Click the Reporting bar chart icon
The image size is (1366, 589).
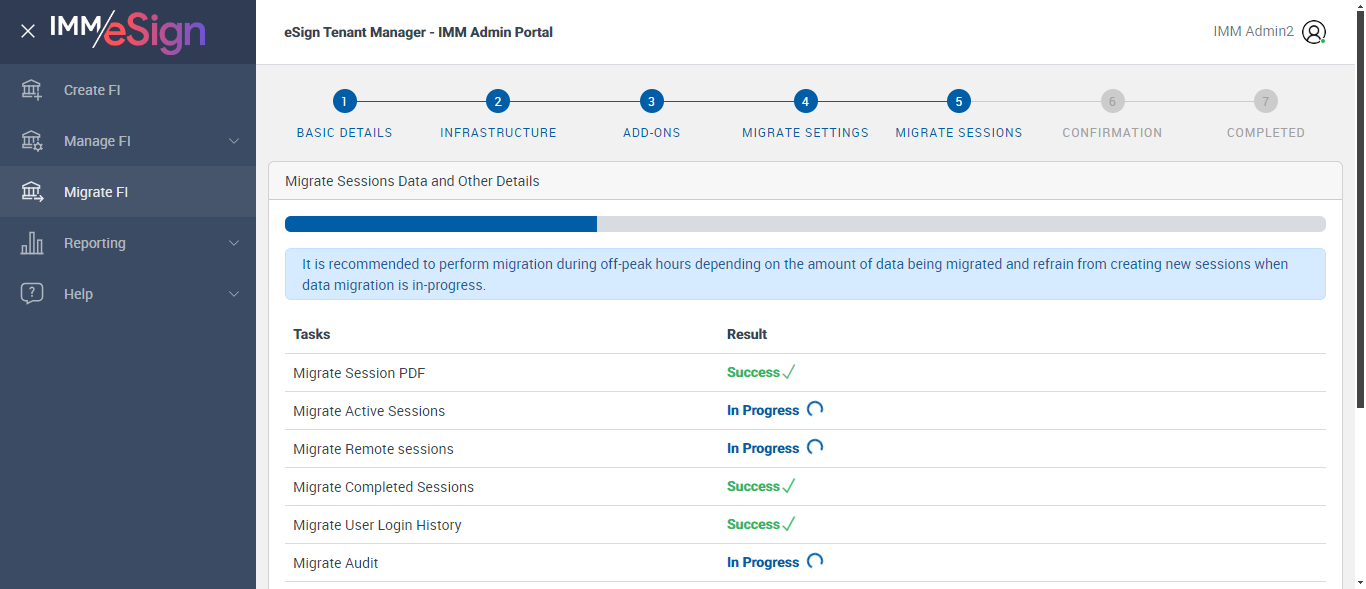(x=32, y=243)
